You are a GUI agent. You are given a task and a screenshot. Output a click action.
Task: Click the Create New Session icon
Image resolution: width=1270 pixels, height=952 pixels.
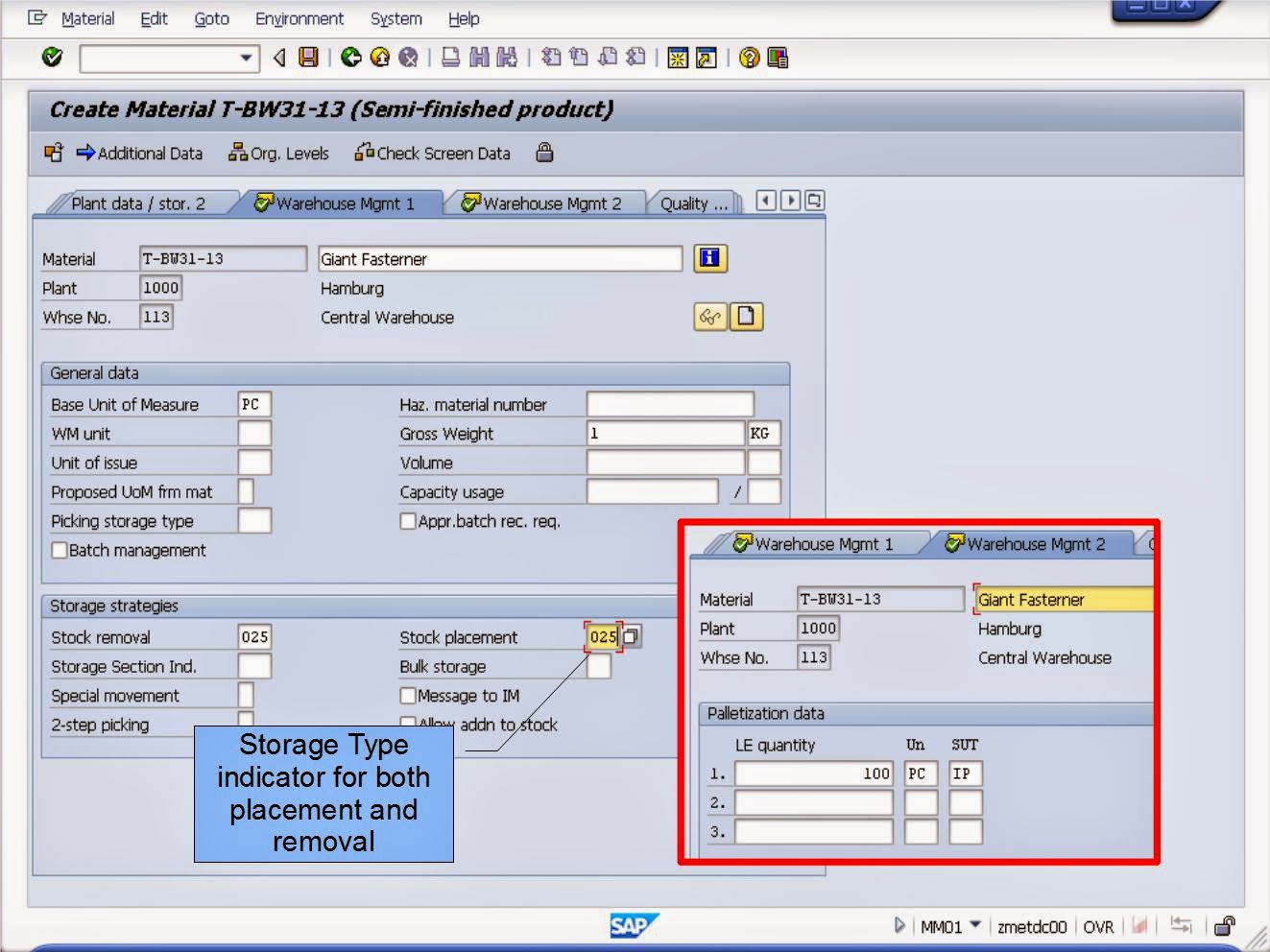tap(678, 58)
